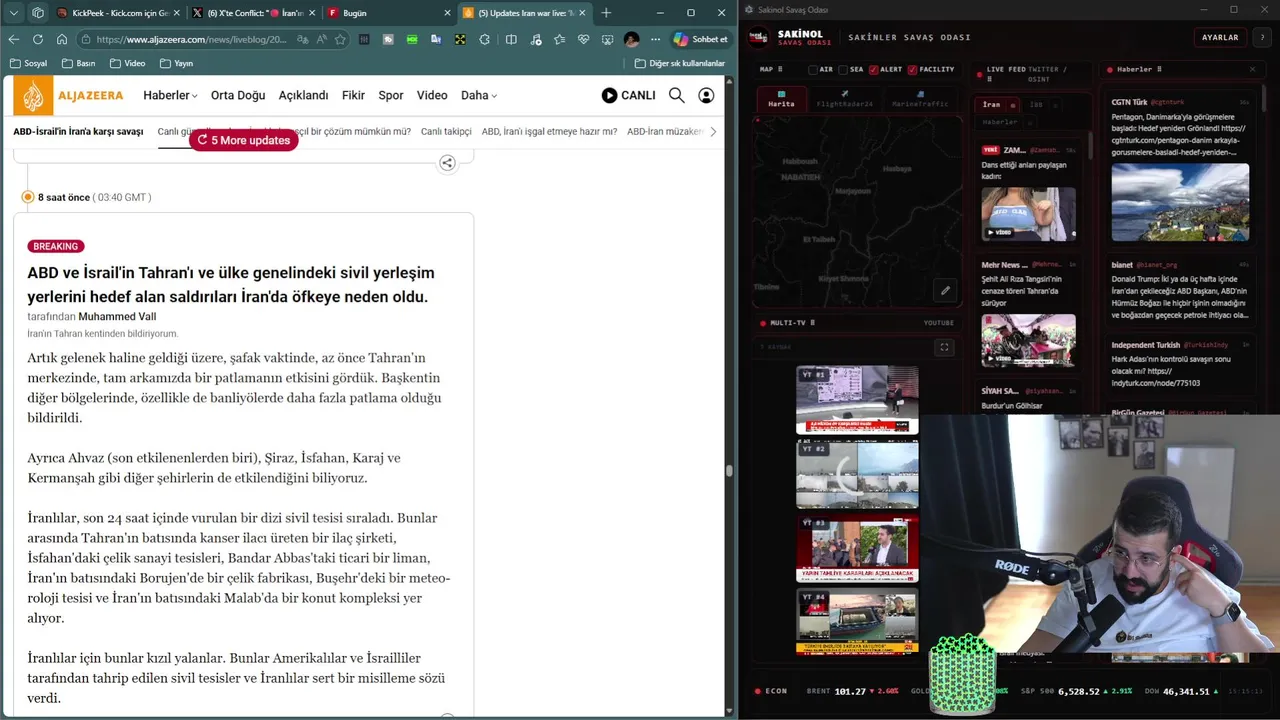Open the read aloud icon in address bar
This screenshot has width=1280, height=720.
pyautogui.click(x=322, y=40)
